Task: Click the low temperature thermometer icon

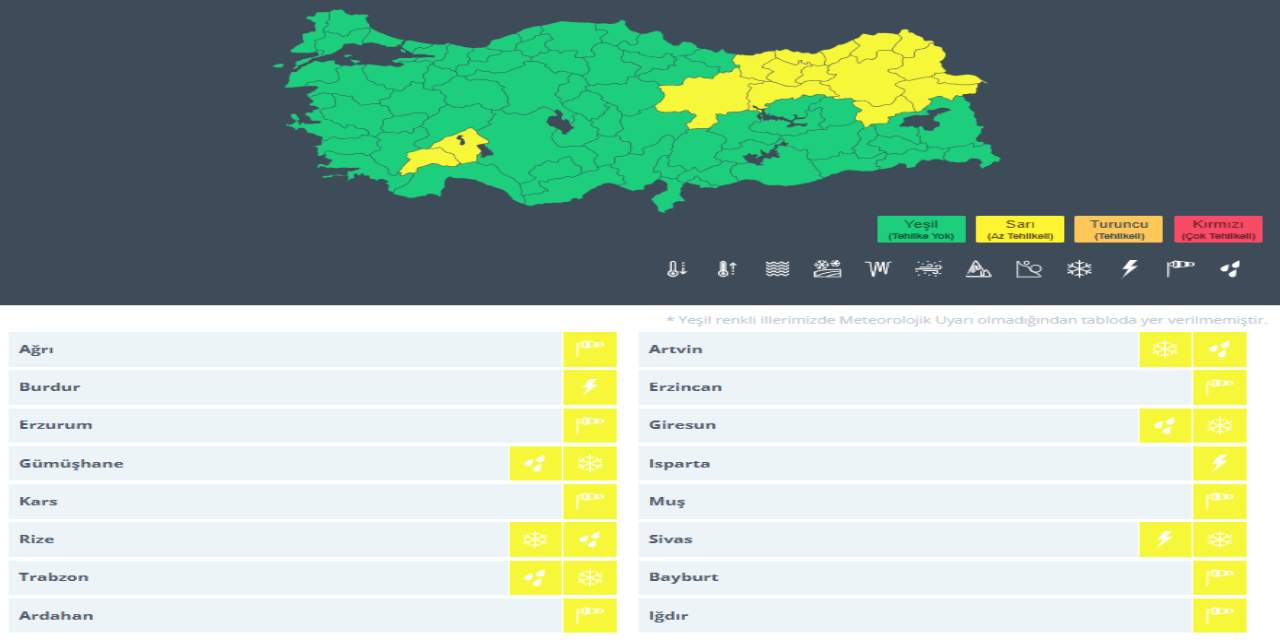Action: [x=677, y=268]
